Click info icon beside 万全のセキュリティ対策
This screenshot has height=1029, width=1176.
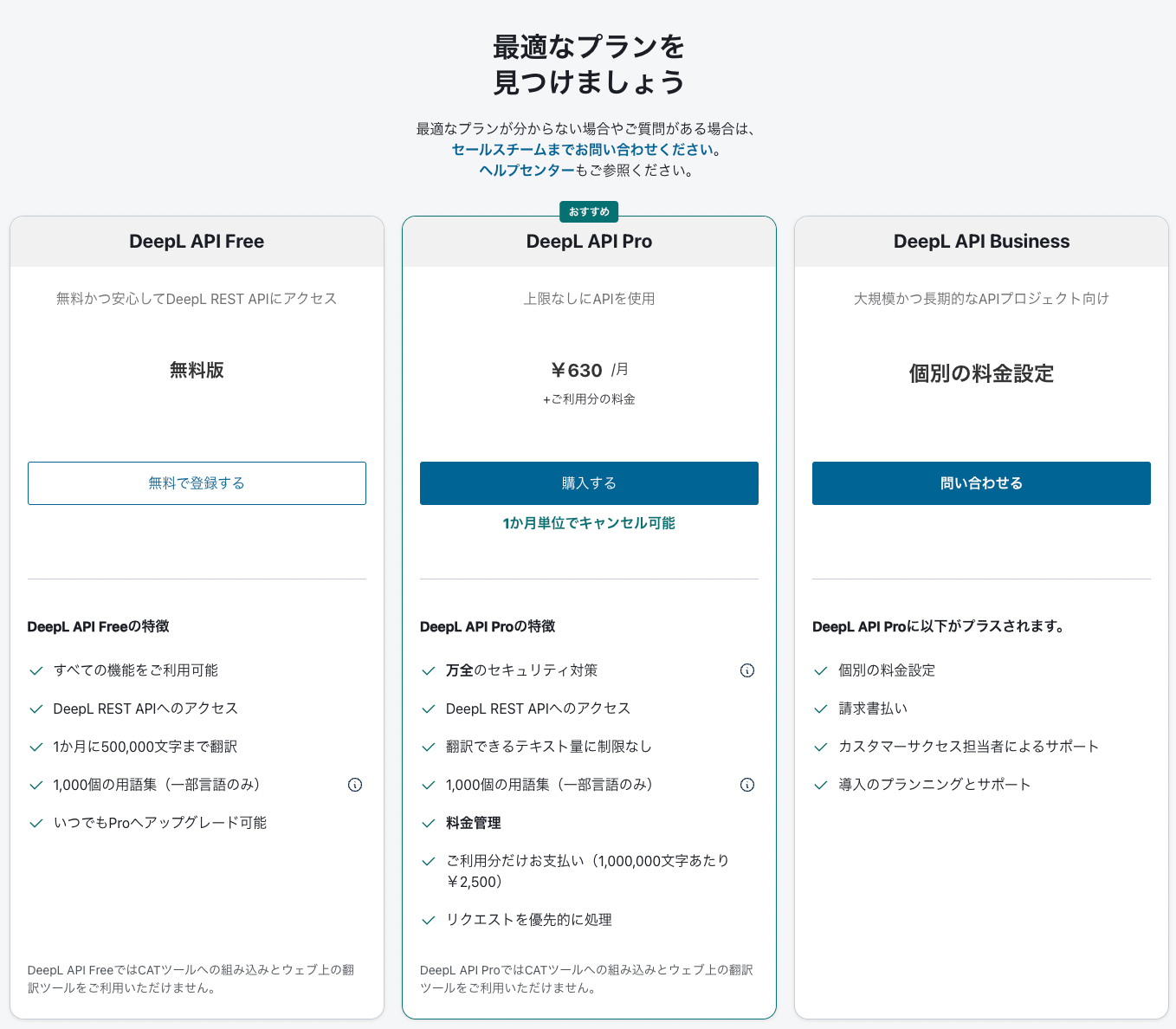747,670
